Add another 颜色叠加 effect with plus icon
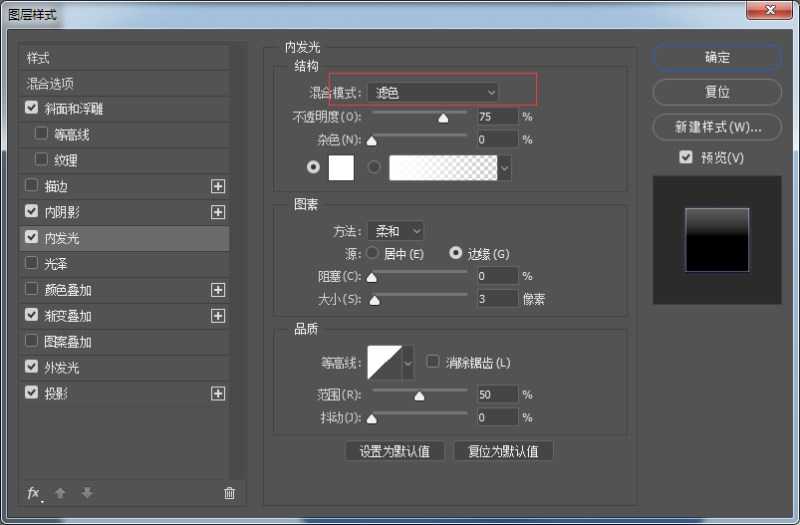 click(x=218, y=290)
